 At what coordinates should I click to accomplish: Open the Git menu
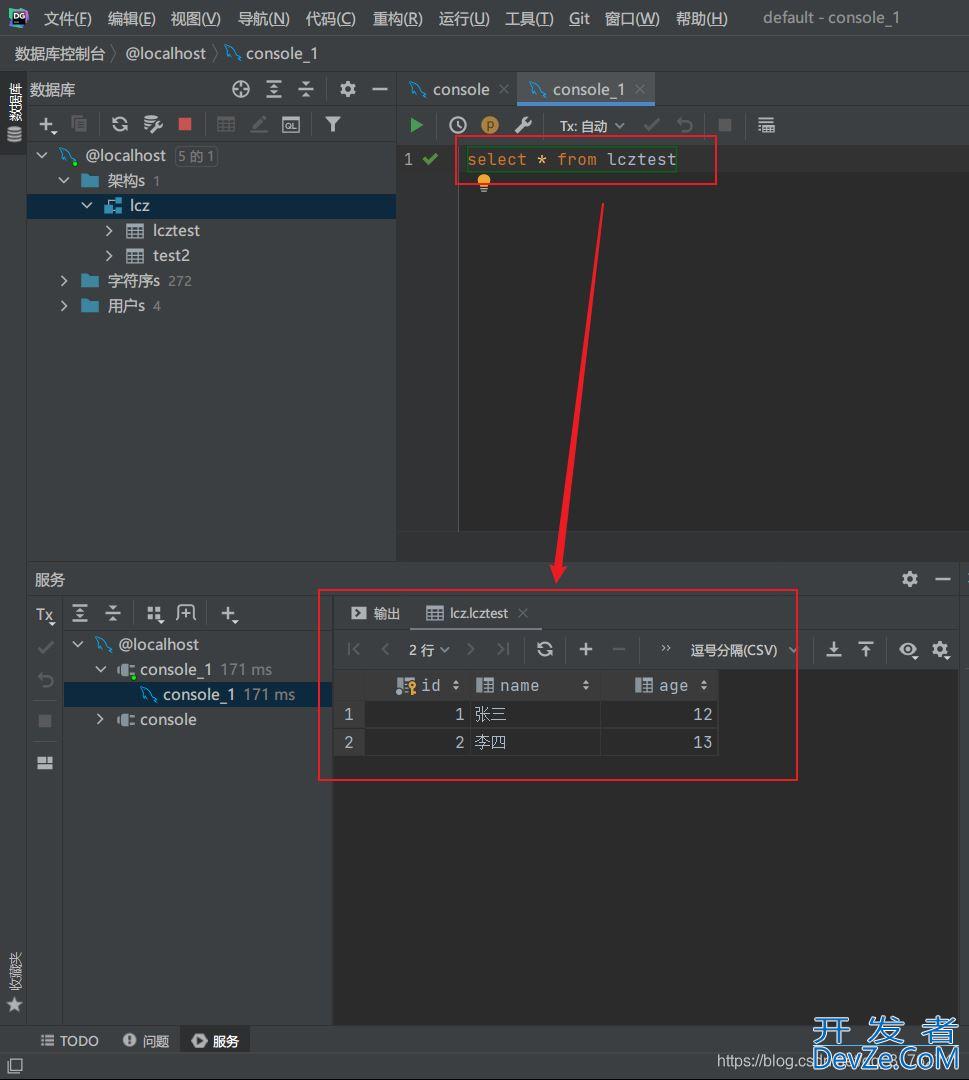tap(579, 19)
